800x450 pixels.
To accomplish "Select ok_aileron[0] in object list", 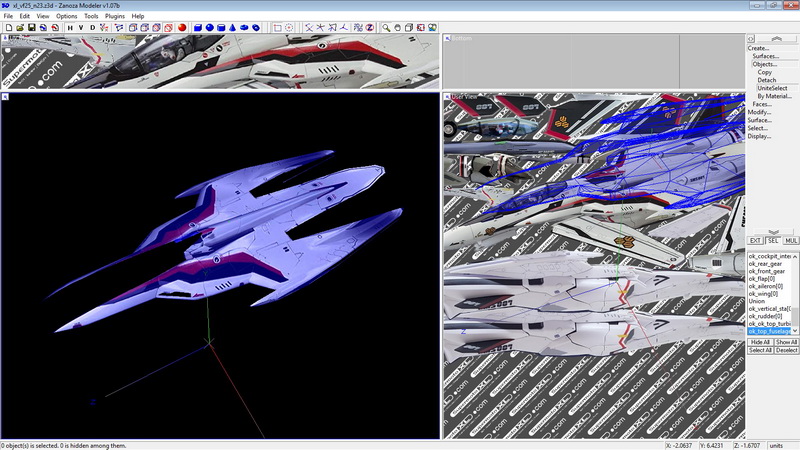I will (770, 286).
